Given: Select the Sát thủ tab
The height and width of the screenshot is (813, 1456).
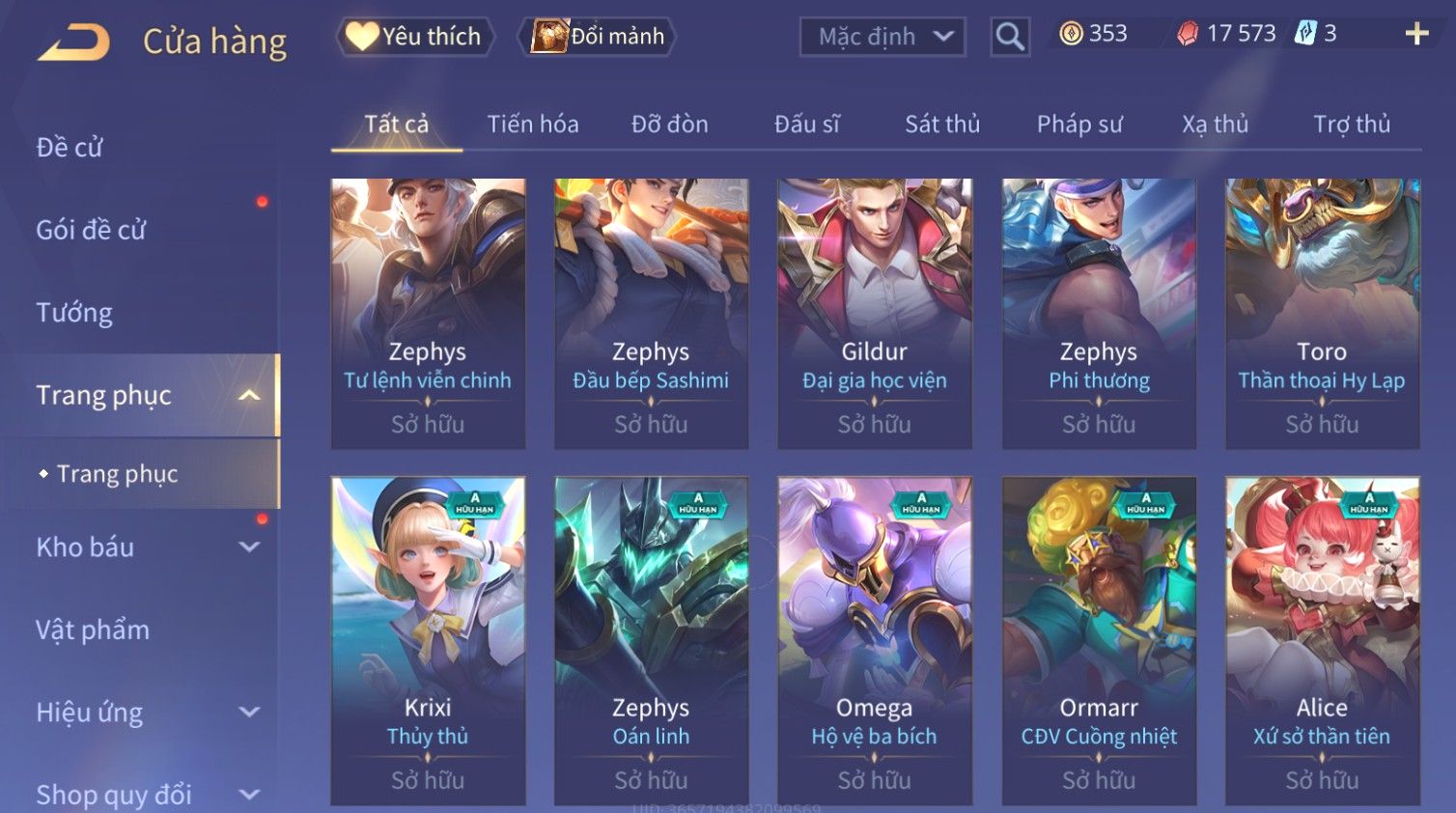Looking at the screenshot, I should tap(942, 124).
